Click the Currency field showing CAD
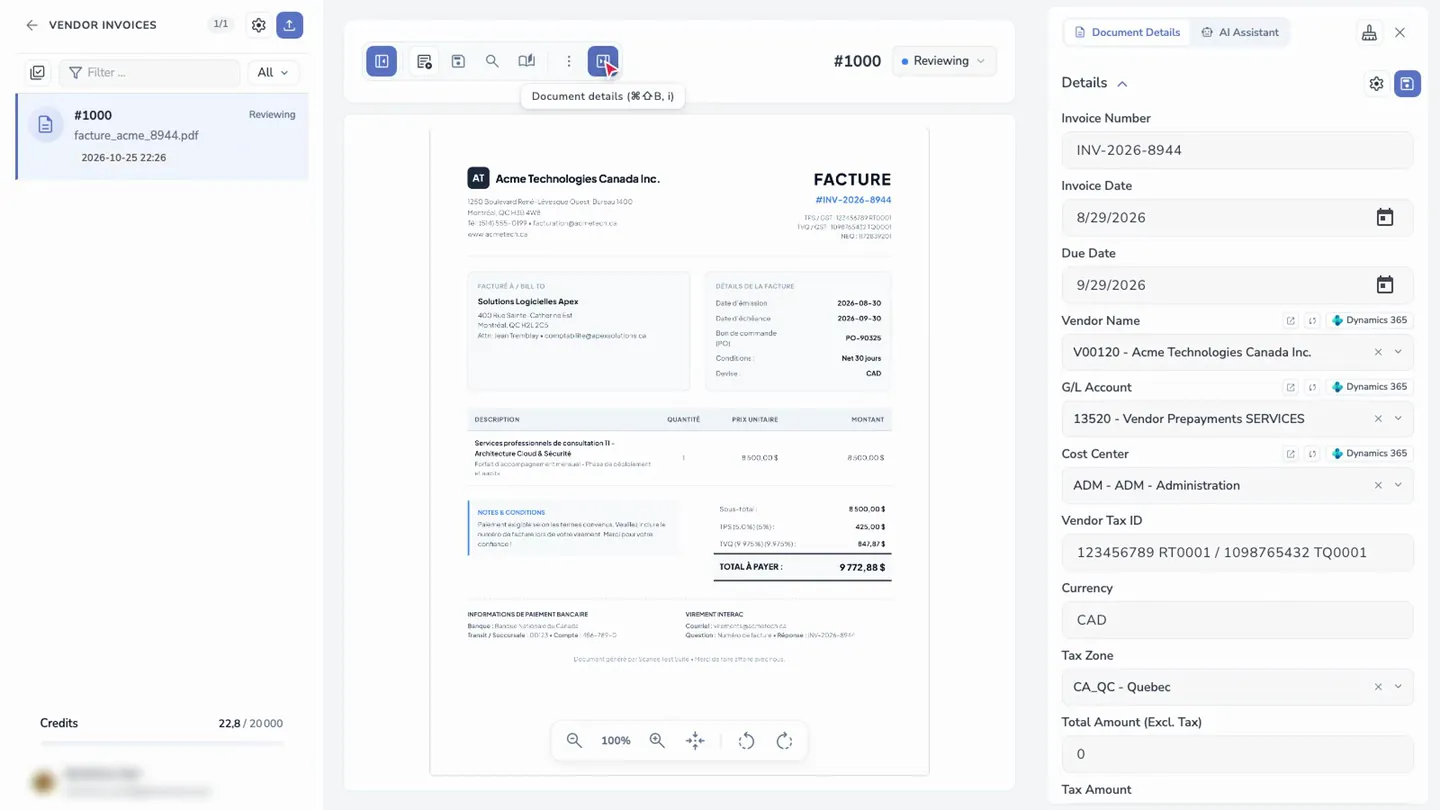 pyautogui.click(x=1237, y=620)
